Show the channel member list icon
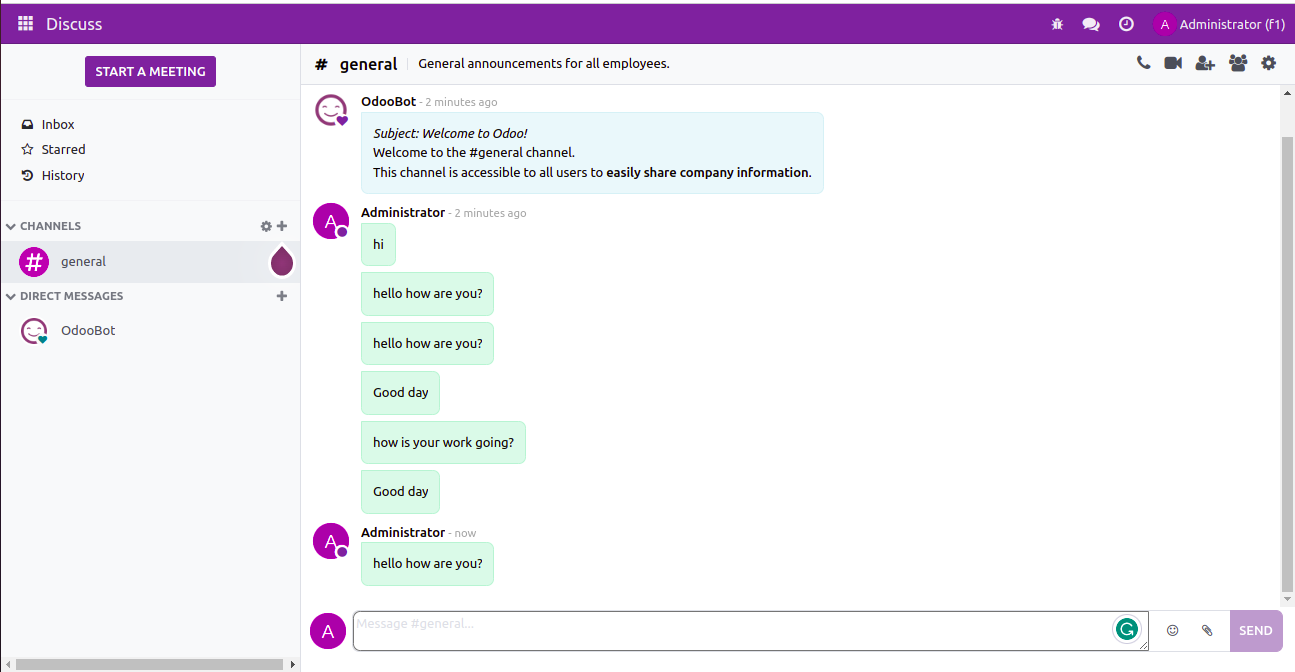Screen dimensions: 1295x672 [1238, 63]
